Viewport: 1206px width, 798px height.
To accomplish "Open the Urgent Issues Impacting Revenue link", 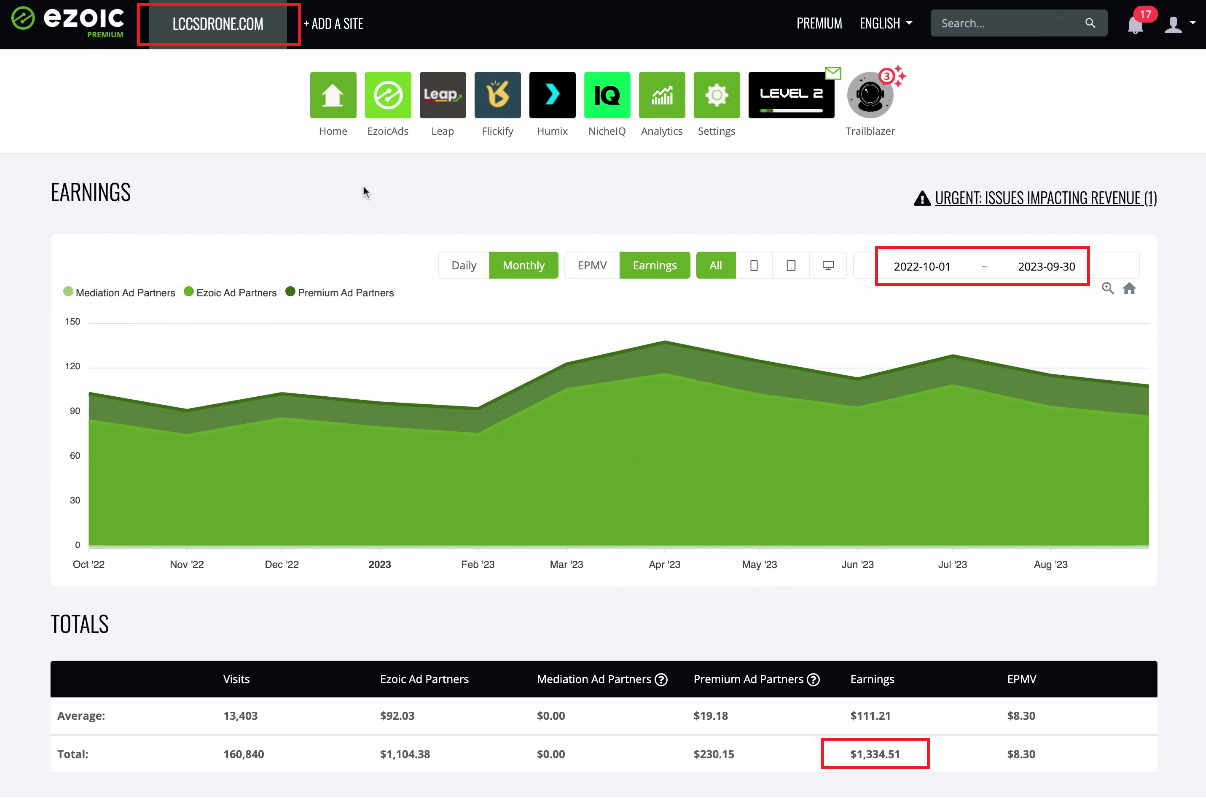I will tap(1046, 198).
